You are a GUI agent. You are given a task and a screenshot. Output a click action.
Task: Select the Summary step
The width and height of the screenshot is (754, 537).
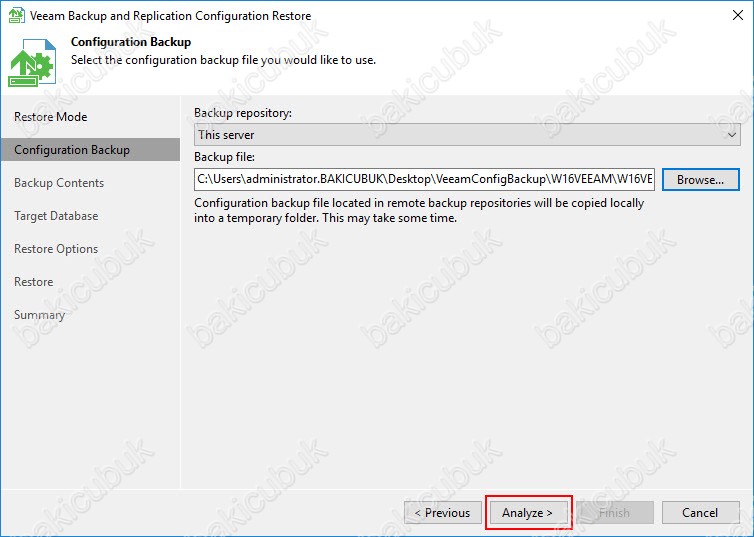pyautogui.click(x=39, y=315)
